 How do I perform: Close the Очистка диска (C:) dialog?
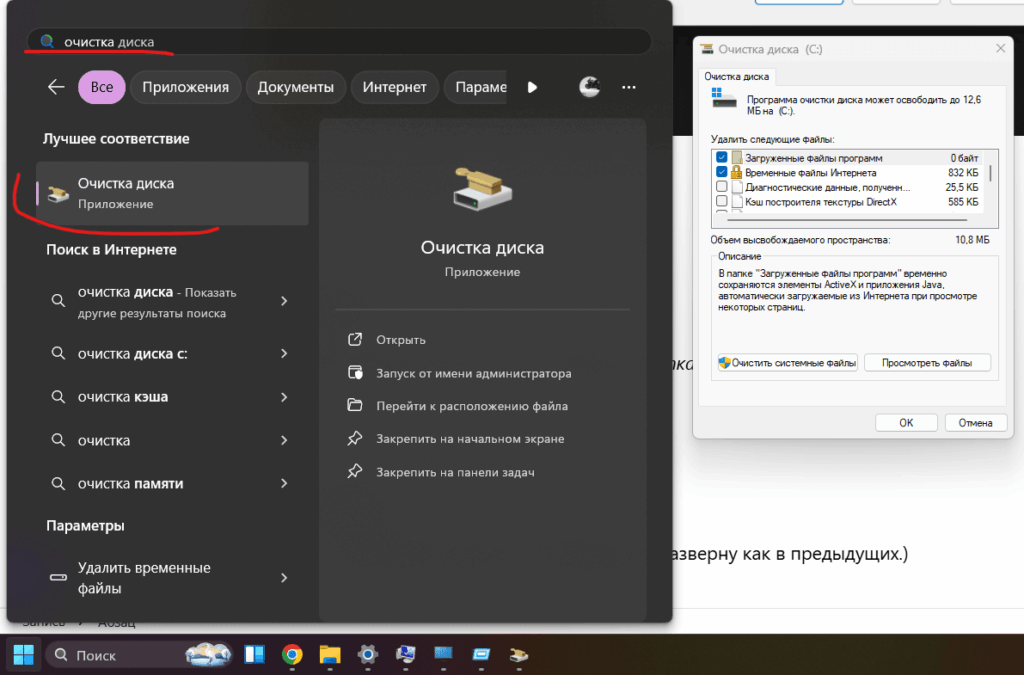(x=1000, y=48)
